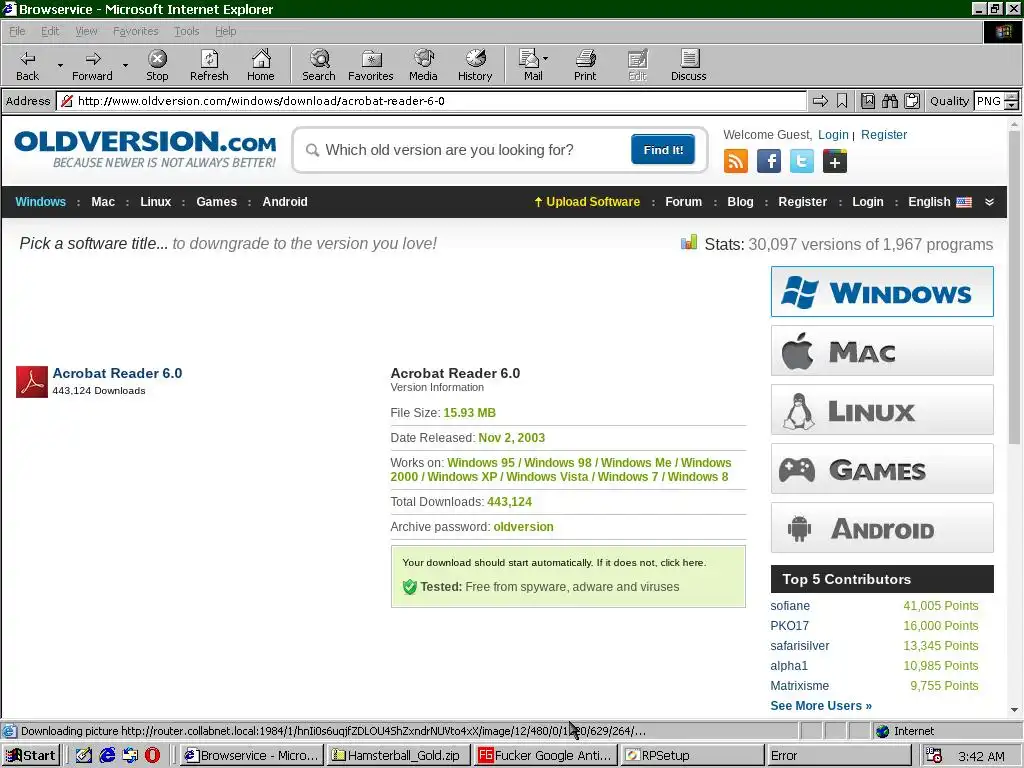This screenshot has width=1024, height=768.
Task: Open the Twitter social icon
Action: (801, 161)
